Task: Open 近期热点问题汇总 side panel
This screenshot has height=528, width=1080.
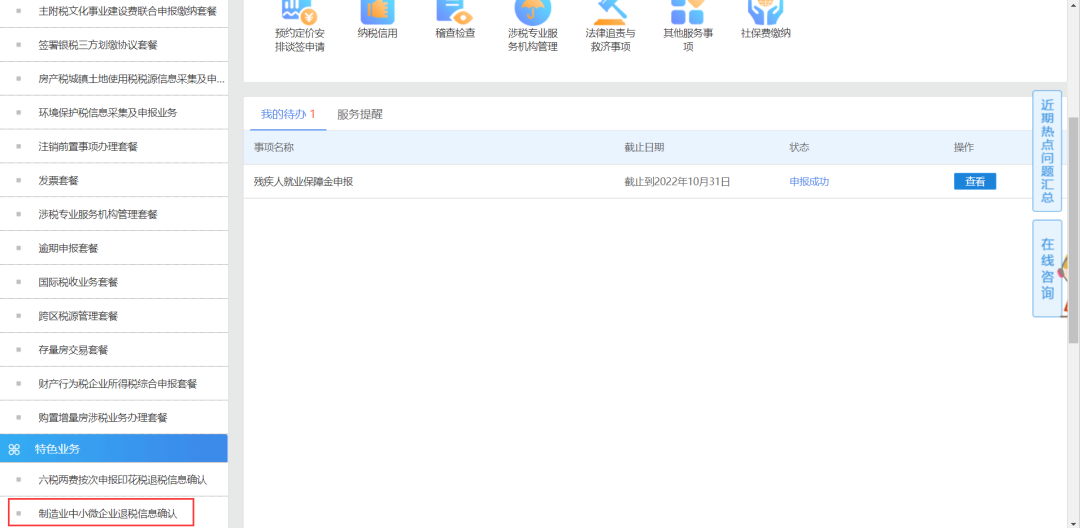Action: tap(1047, 151)
